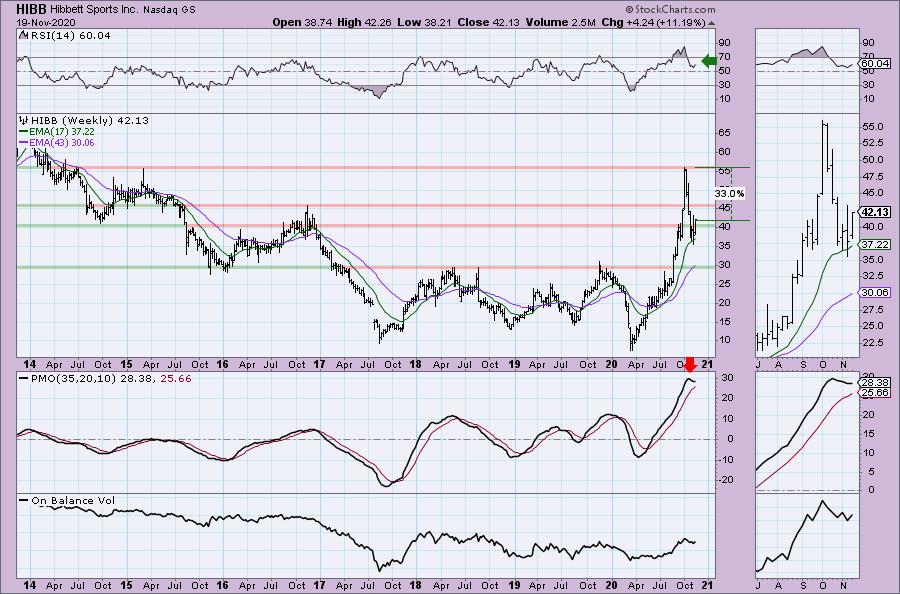The height and width of the screenshot is (594, 900).
Task: Select the Low 38.21 value
Action: (424, 22)
